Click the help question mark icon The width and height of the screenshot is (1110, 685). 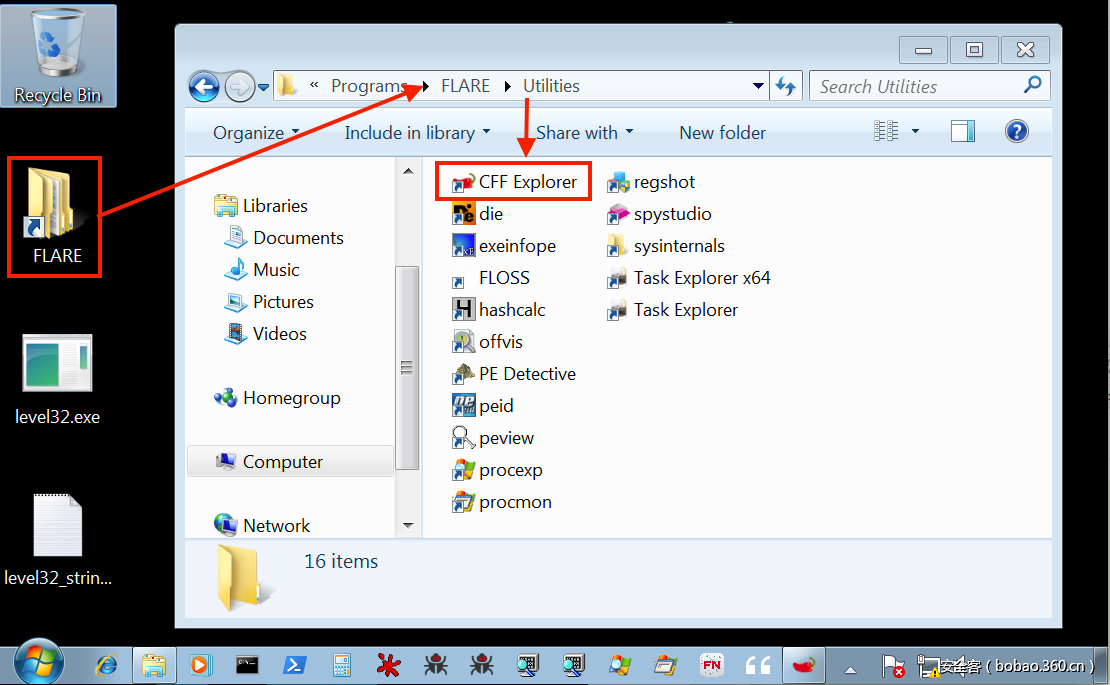tap(1016, 131)
